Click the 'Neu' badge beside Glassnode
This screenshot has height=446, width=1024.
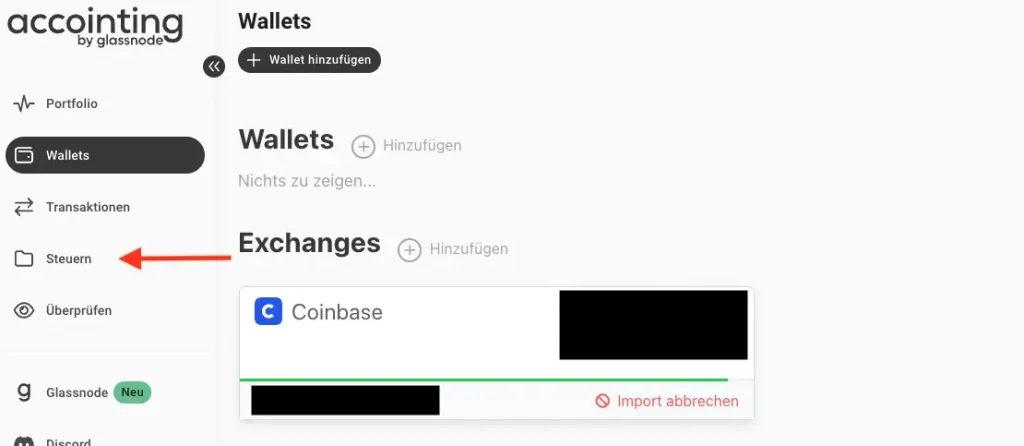(x=132, y=392)
